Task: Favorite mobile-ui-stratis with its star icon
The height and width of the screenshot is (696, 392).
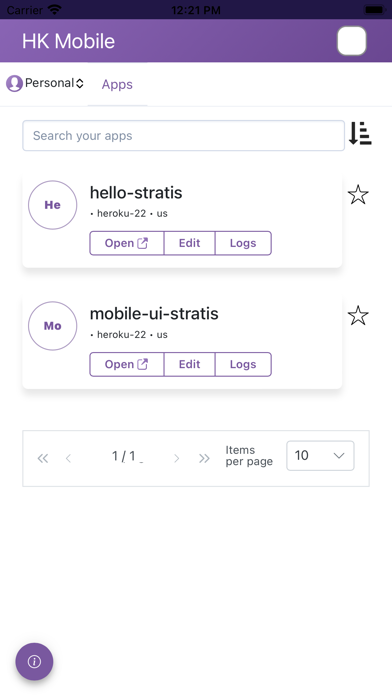Action: click(x=358, y=316)
